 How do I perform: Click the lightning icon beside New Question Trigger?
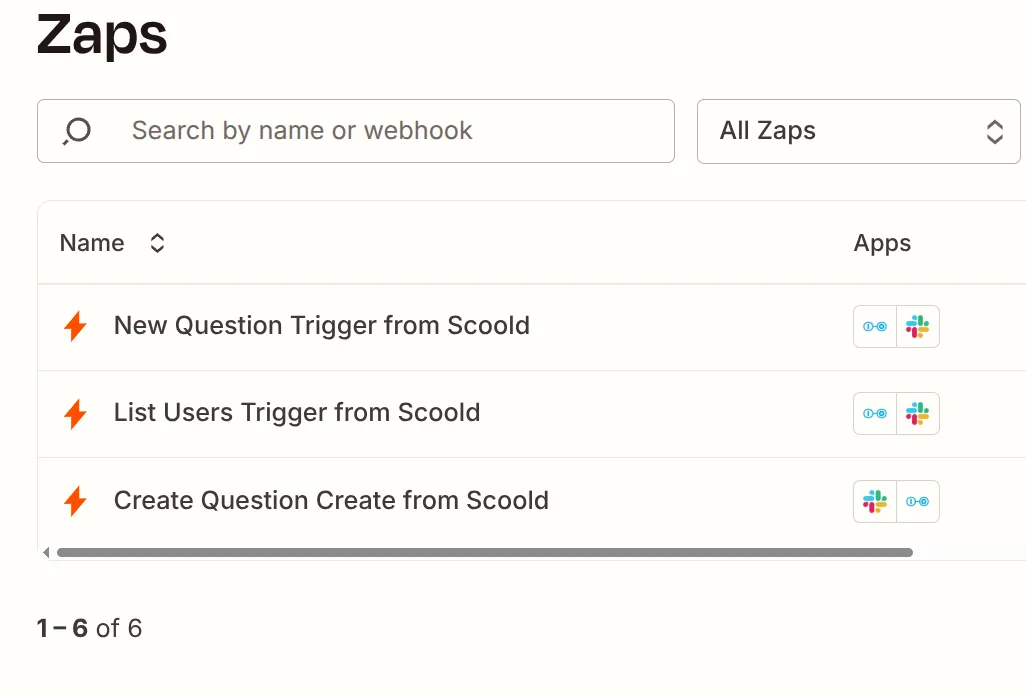[74, 325]
